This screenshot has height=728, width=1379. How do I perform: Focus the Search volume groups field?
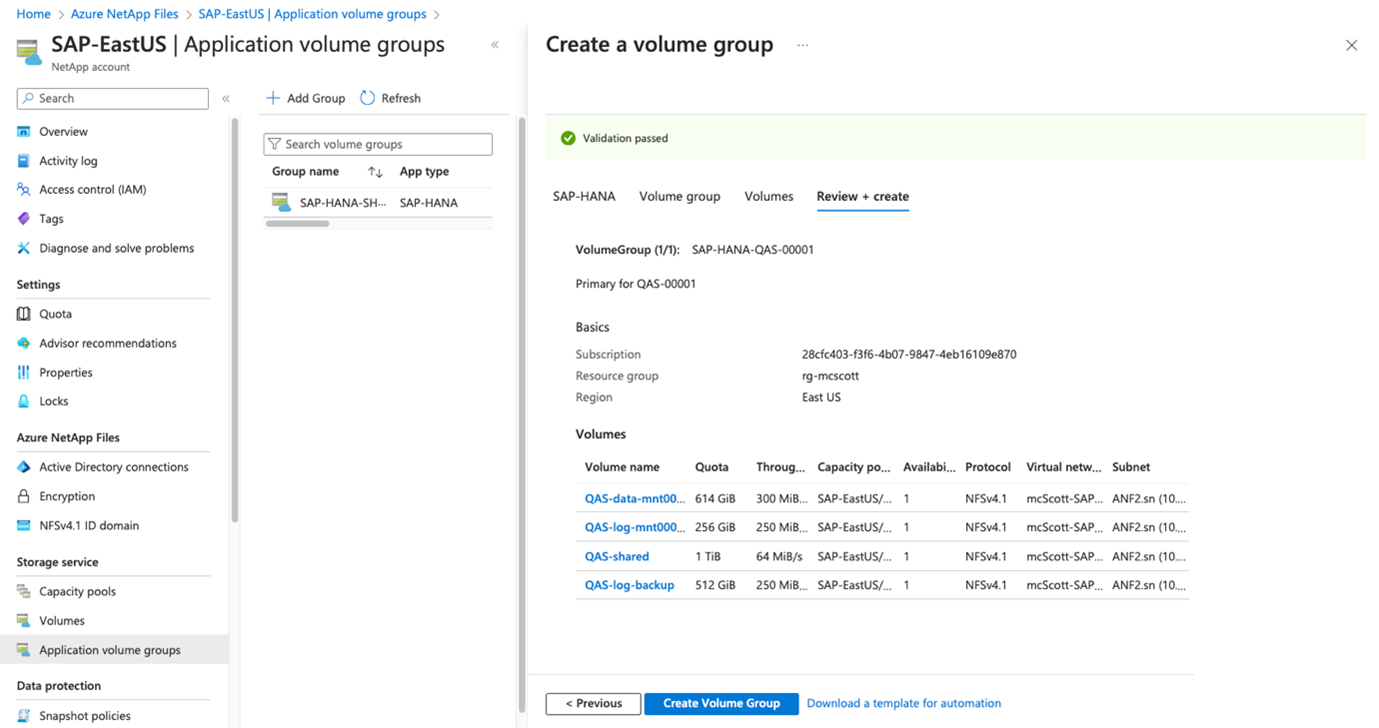[378, 144]
